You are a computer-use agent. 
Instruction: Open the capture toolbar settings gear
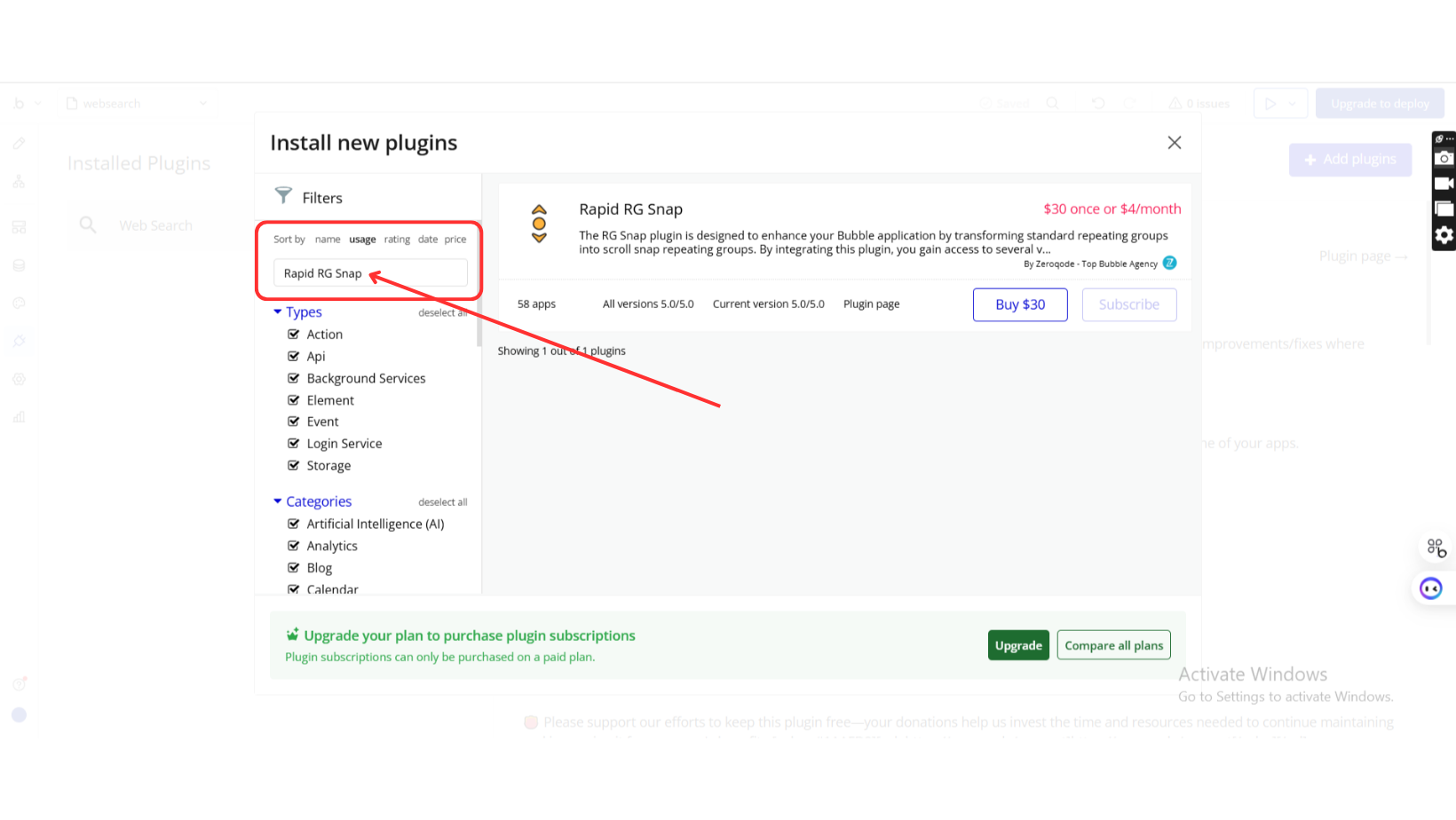[1444, 235]
